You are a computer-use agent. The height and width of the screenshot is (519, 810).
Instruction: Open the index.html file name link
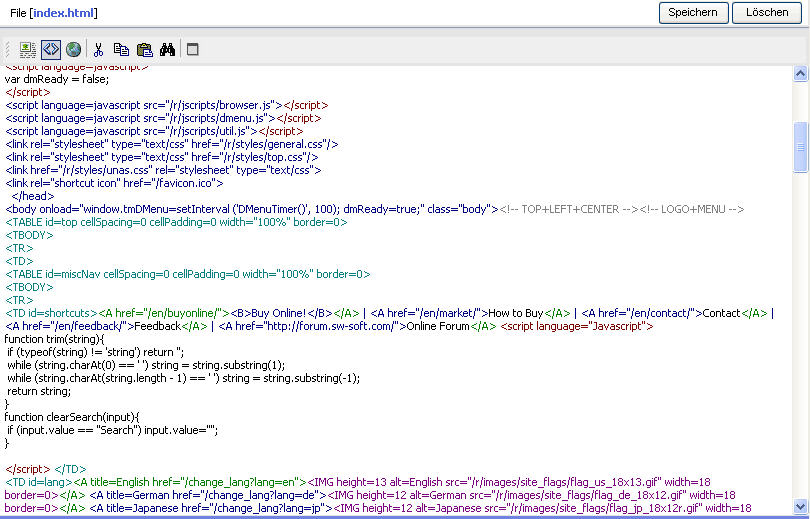(x=63, y=12)
